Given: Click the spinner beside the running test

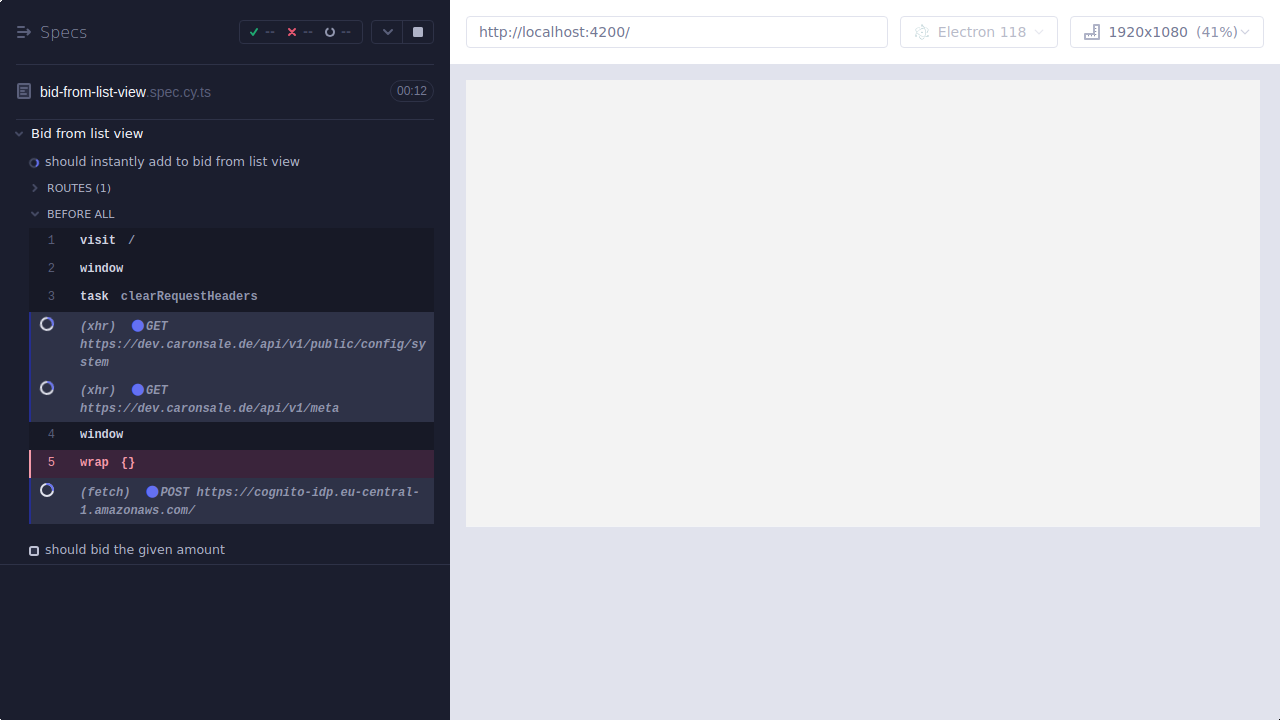Looking at the screenshot, I should coord(34,162).
